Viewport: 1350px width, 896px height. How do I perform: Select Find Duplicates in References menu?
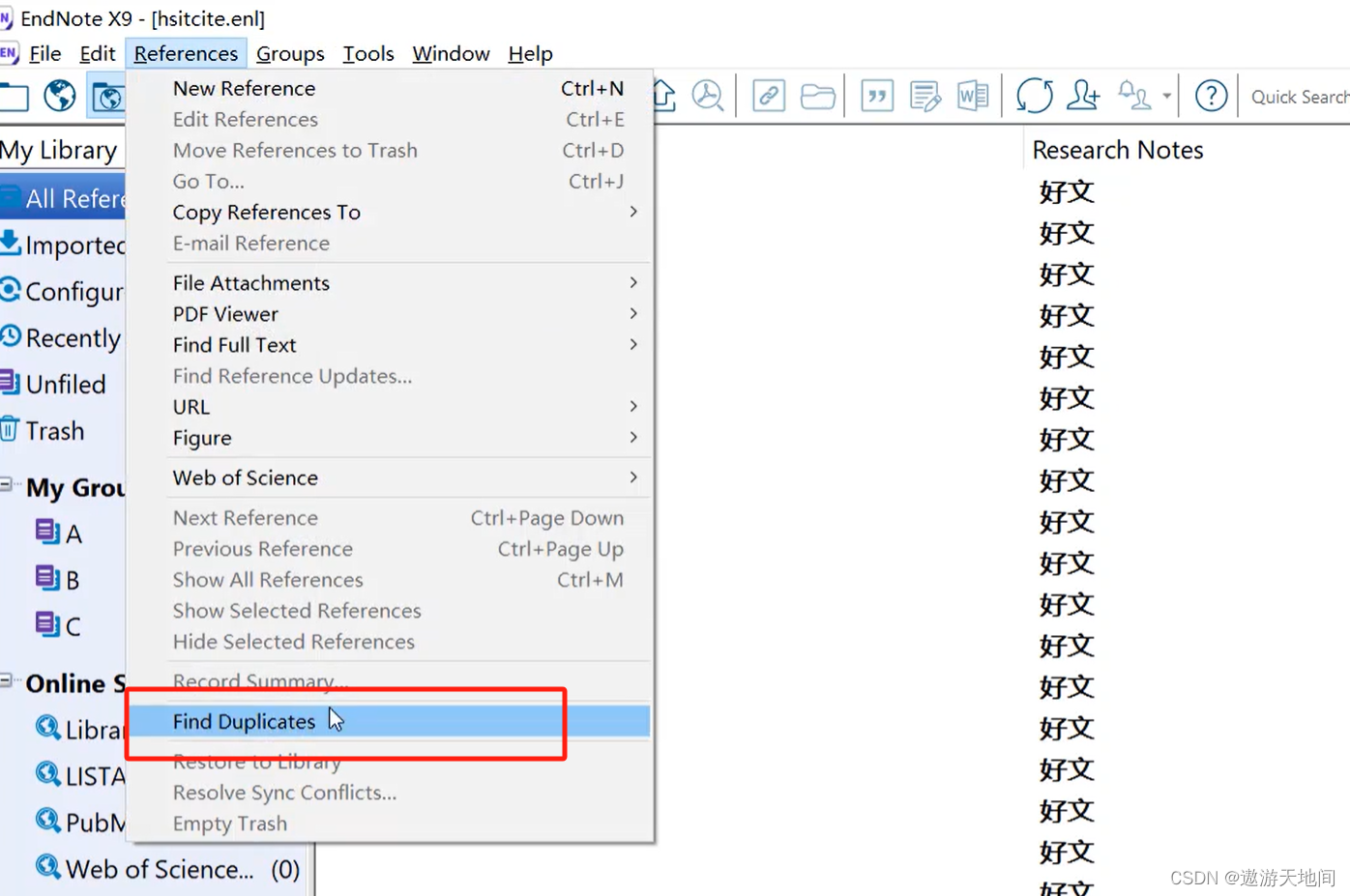(391, 721)
